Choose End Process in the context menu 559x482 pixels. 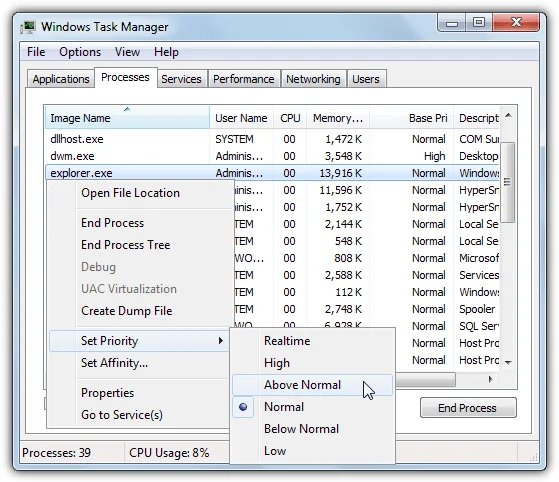[x=139, y=223]
